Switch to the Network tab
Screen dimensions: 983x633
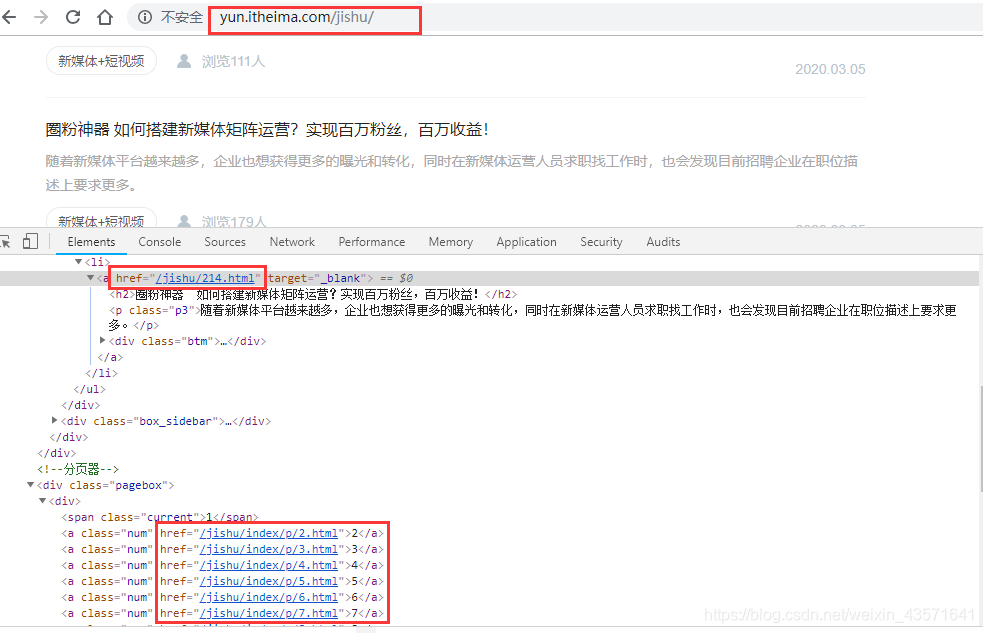(292, 242)
